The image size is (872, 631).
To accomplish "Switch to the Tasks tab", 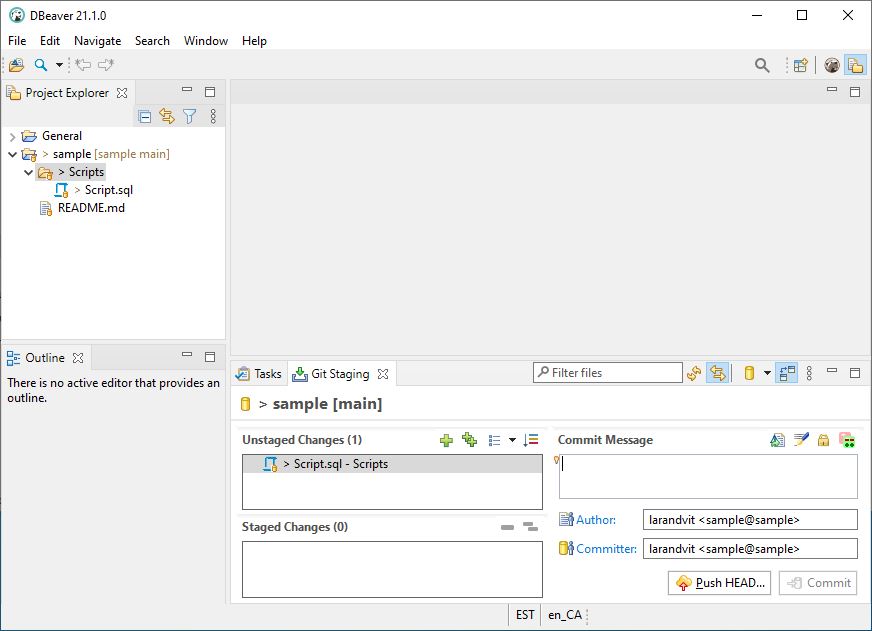I will pyautogui.click(x=259, y=374).
